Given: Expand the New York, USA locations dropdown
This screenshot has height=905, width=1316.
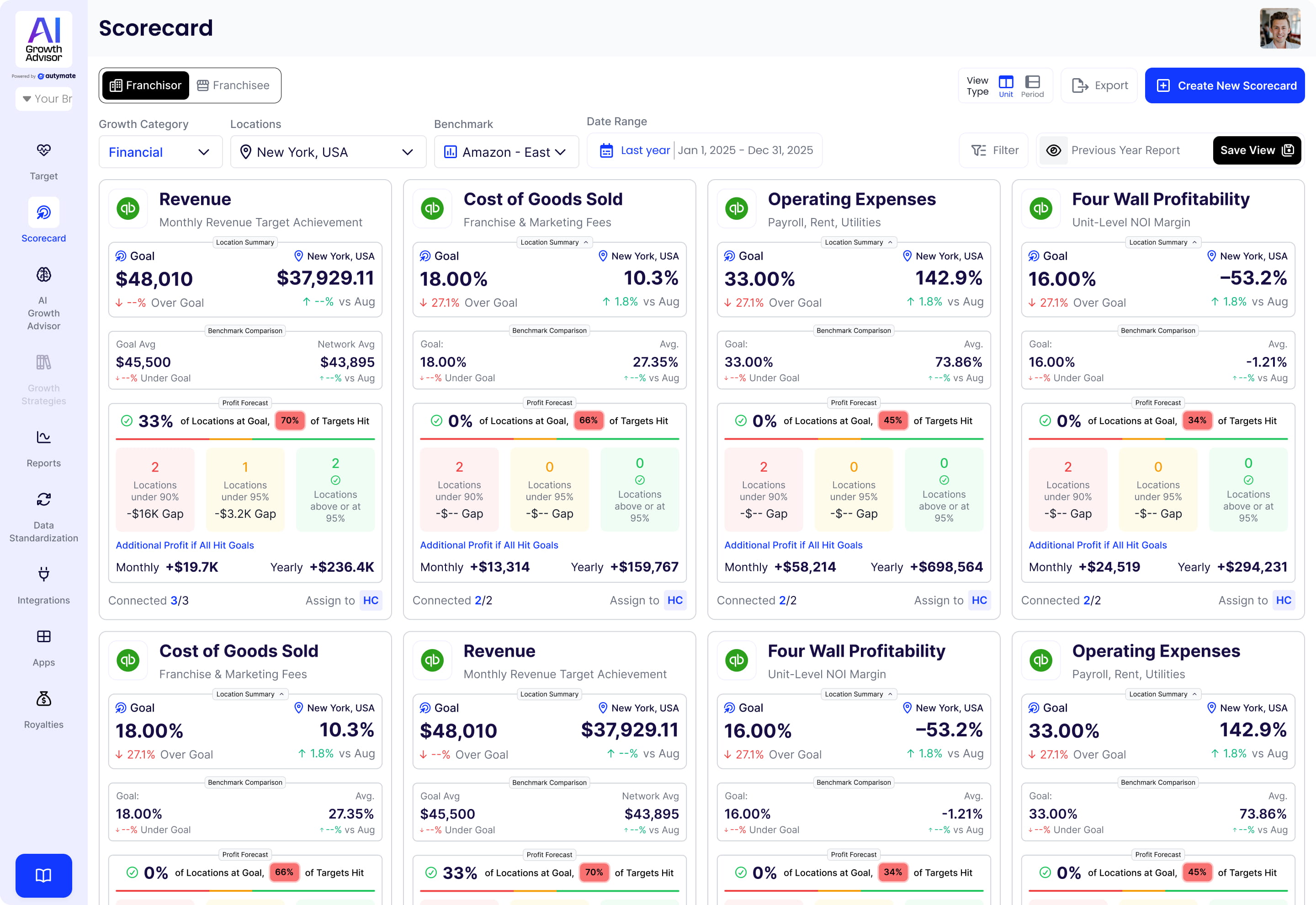Looking at the screenshot, I should click(328, 152).
